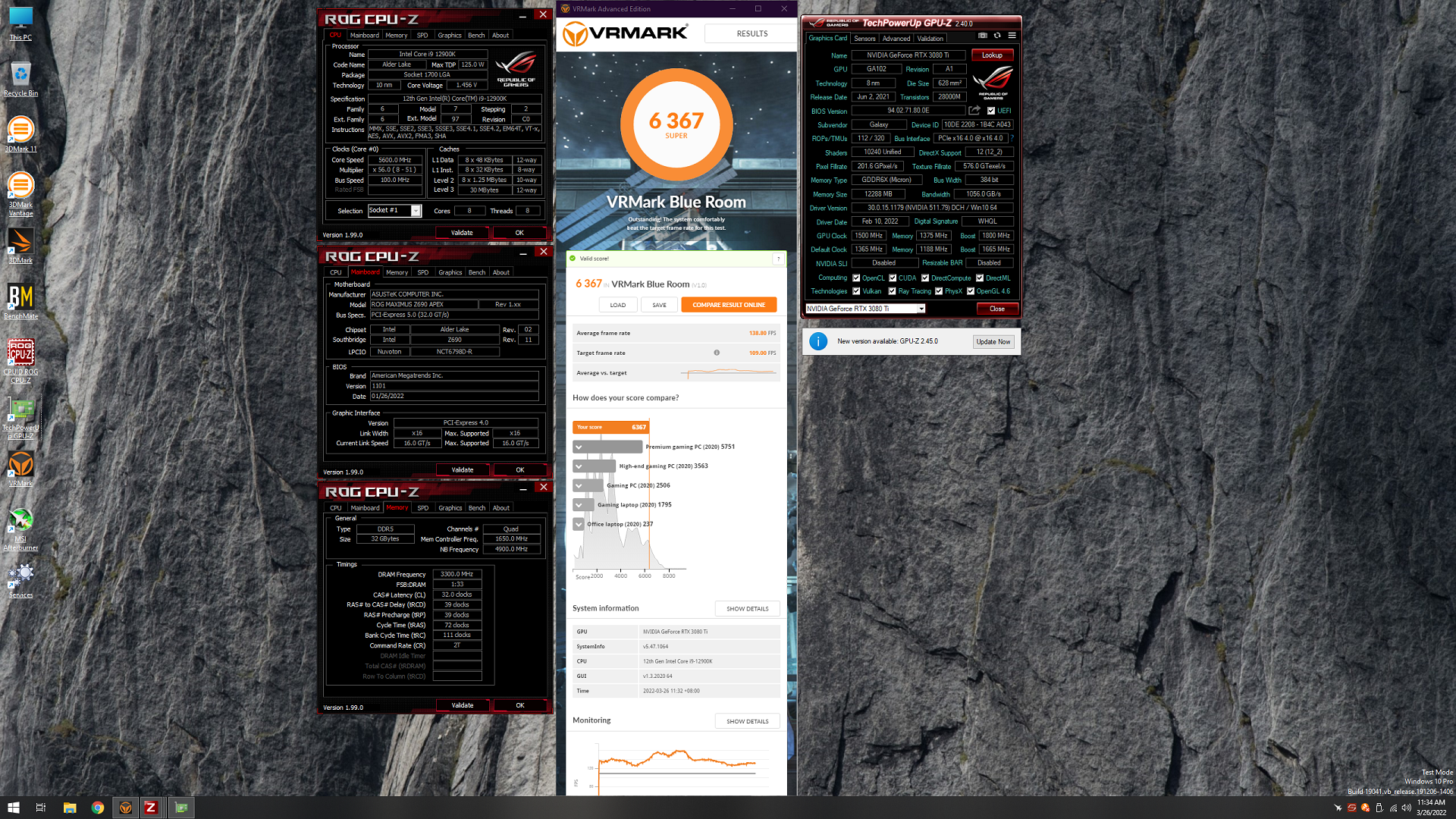Open the Recycle Bin desktop icon
Image resolution: width=1456 pixels, height=819 pixels.
tap(20, 79)
